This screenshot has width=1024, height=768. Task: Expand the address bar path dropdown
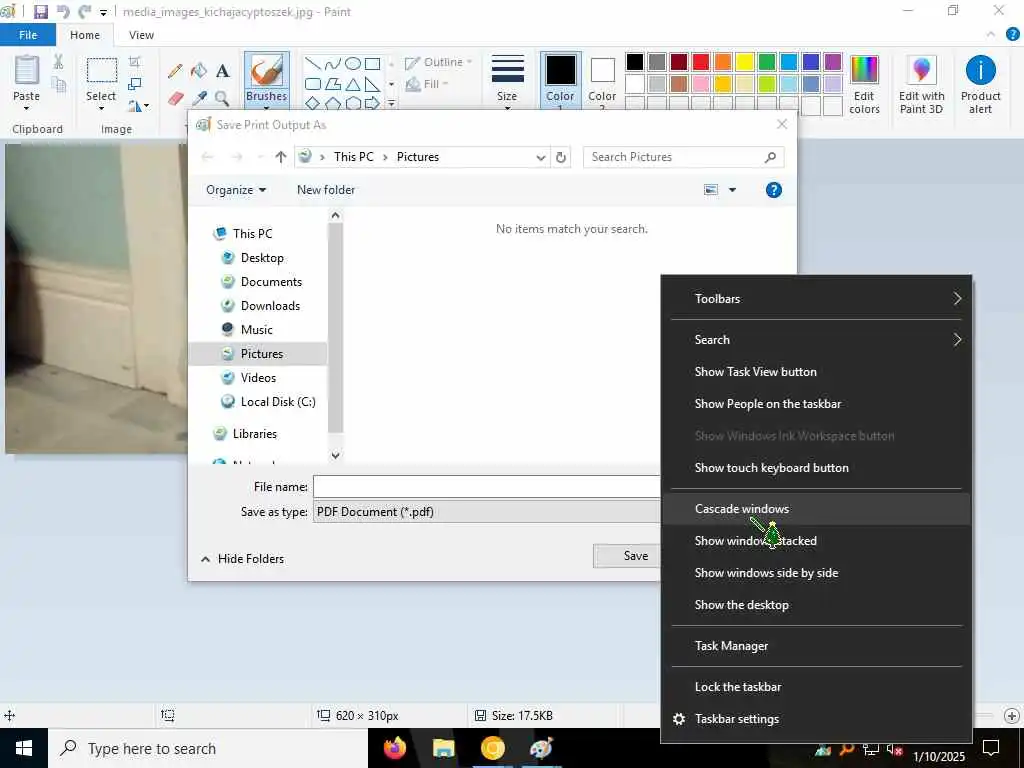[x=540, y=157]
